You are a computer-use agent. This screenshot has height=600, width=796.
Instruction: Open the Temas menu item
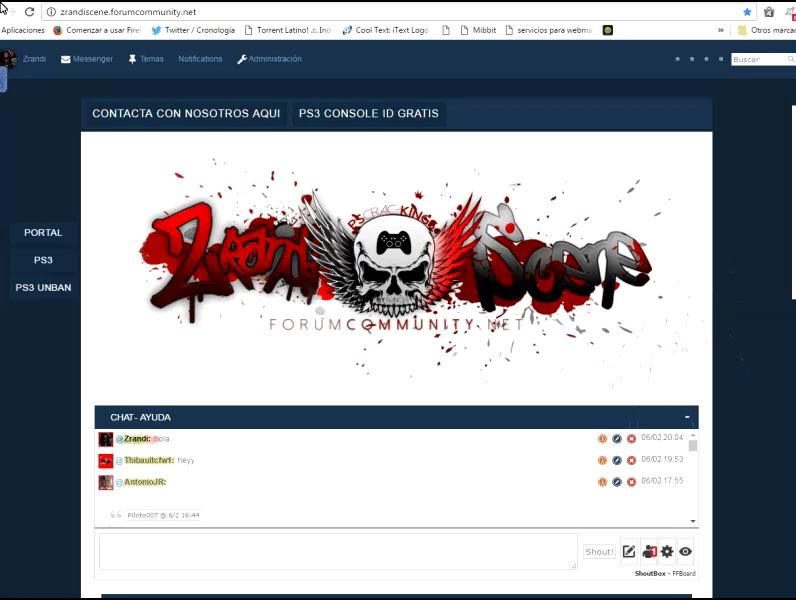tap(146, 59)
